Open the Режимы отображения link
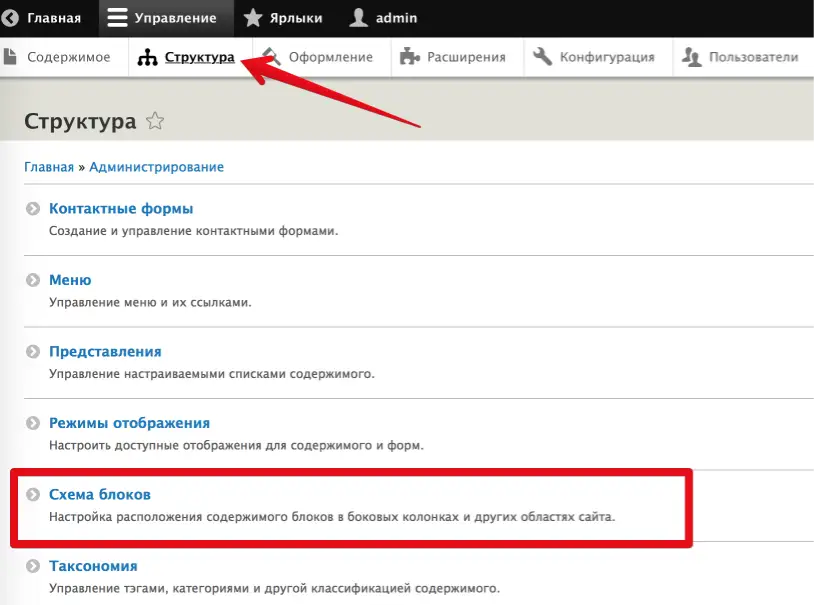This screenshot has height=605, width=814. point(129,423)
